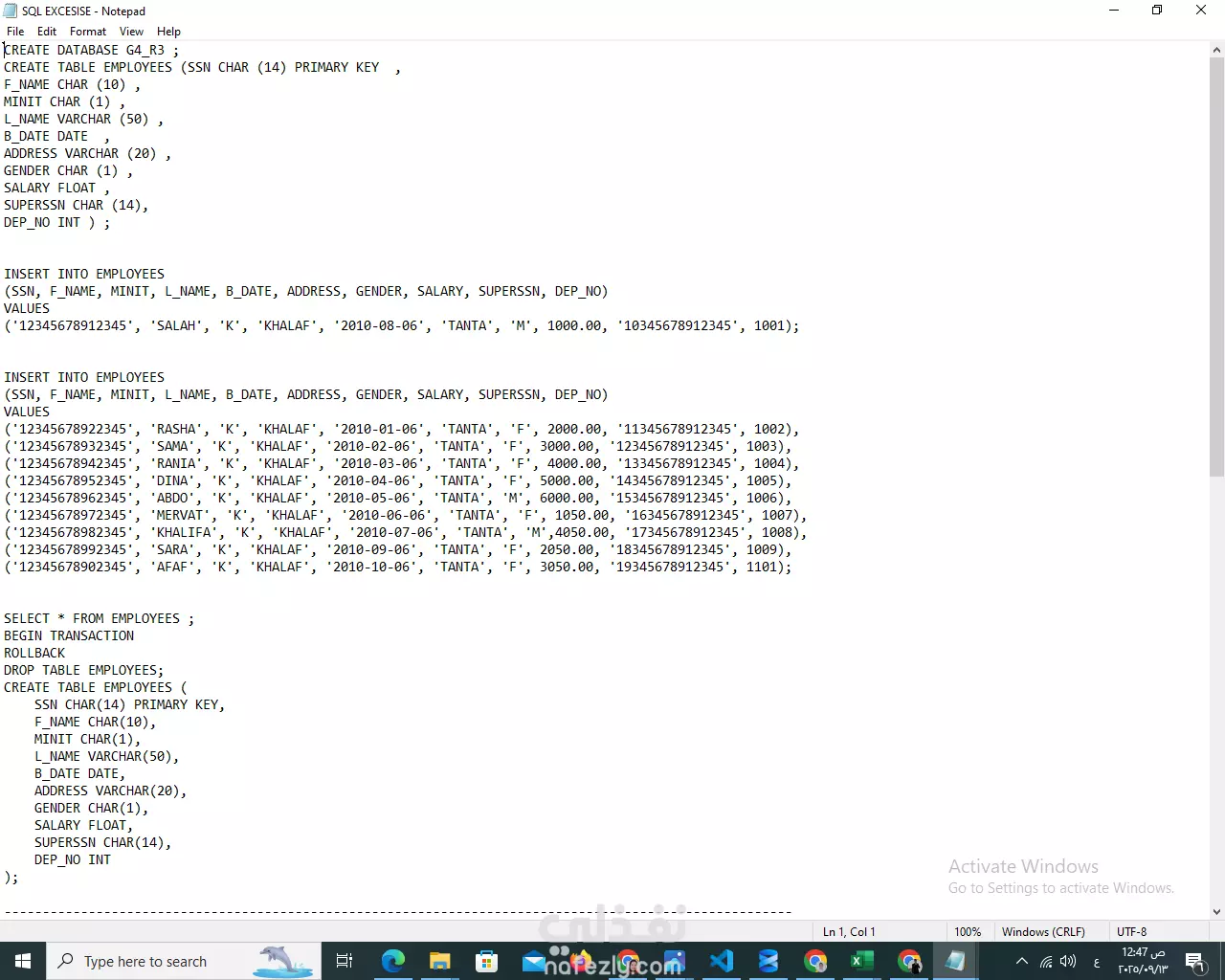Click the Notepad title bar icon
This screenshot has width=1225, height=980.
[x=11, y=11]
